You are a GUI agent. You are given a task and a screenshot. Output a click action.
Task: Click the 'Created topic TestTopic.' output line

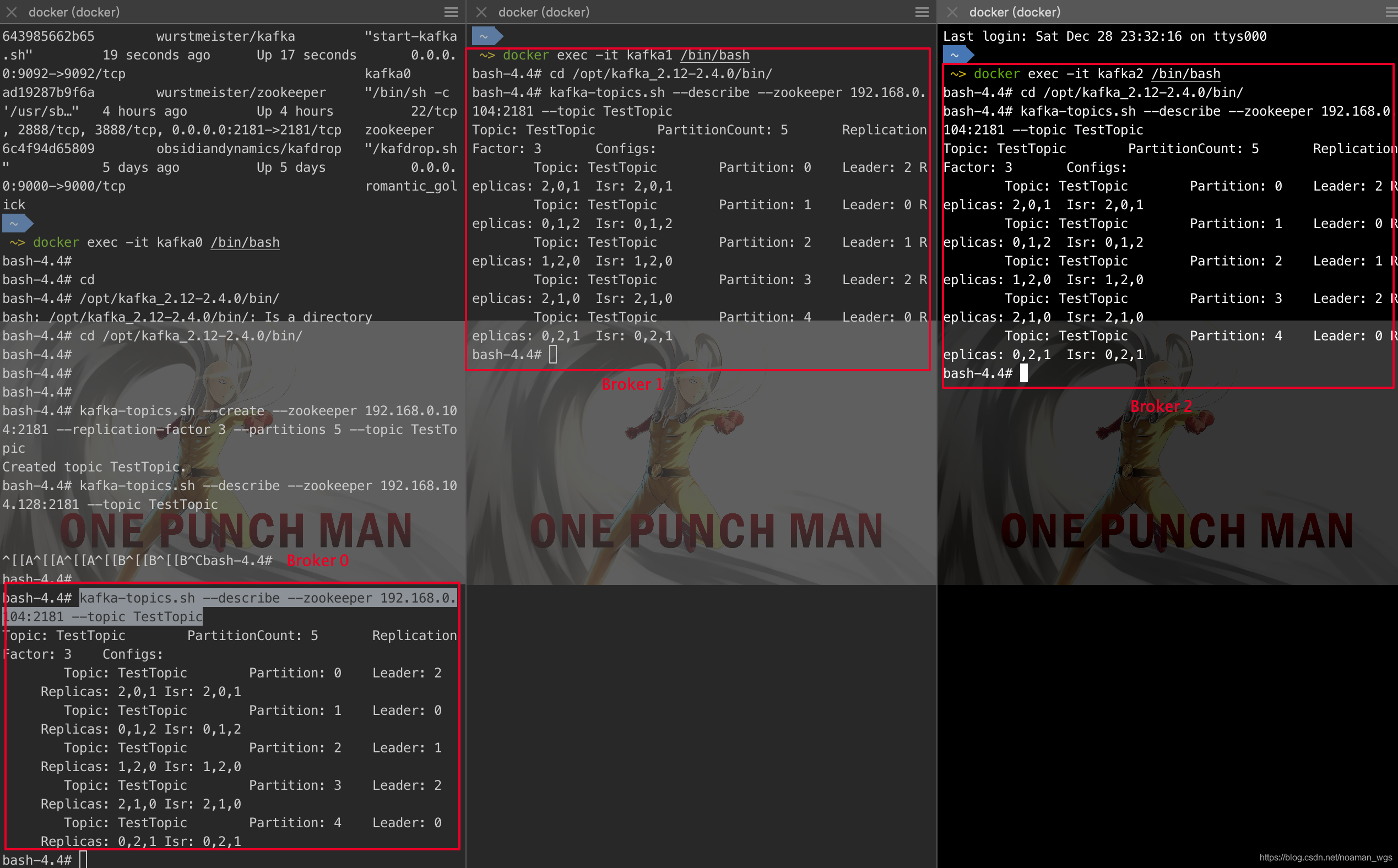[x=95, y=466]
